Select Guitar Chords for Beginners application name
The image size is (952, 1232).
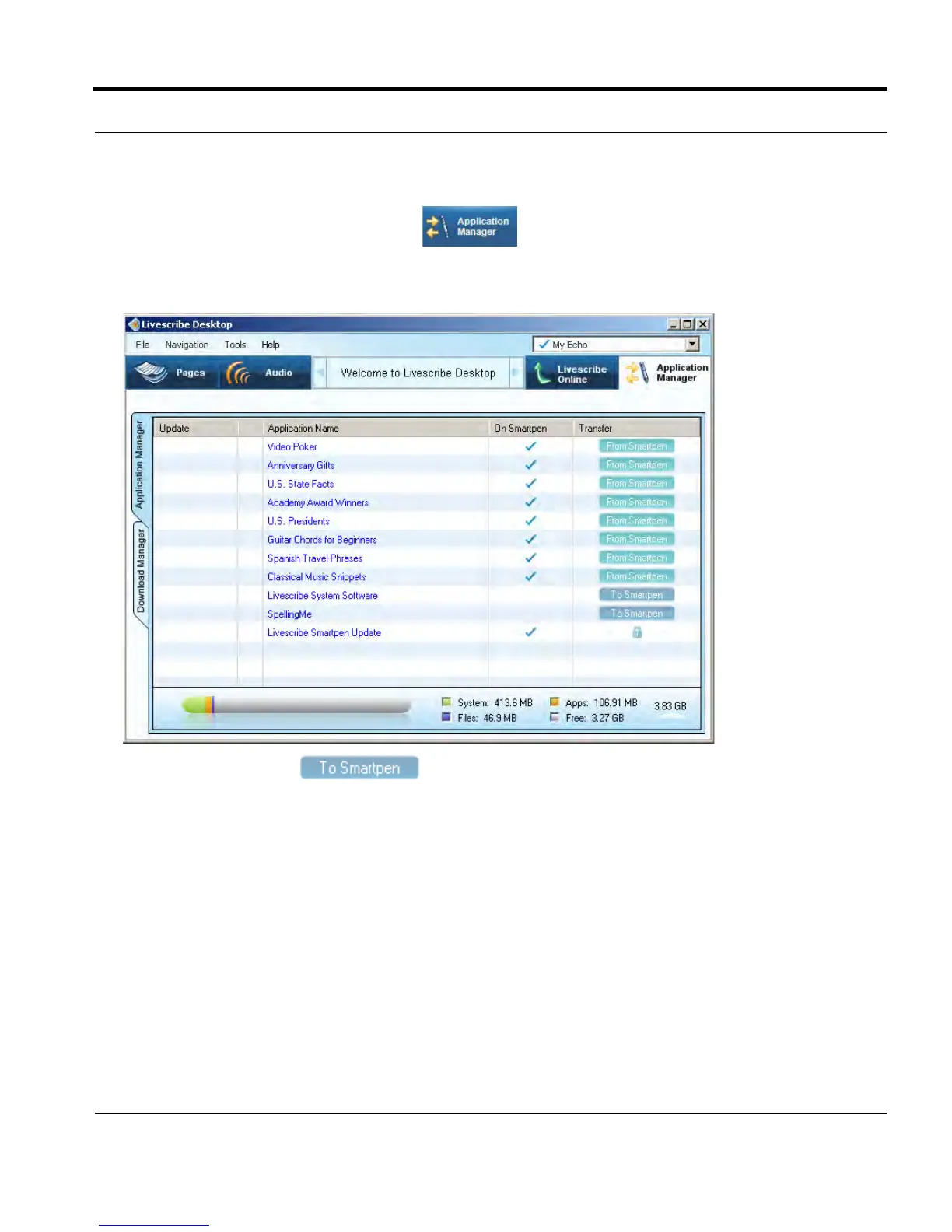click(x=322, y=540)
